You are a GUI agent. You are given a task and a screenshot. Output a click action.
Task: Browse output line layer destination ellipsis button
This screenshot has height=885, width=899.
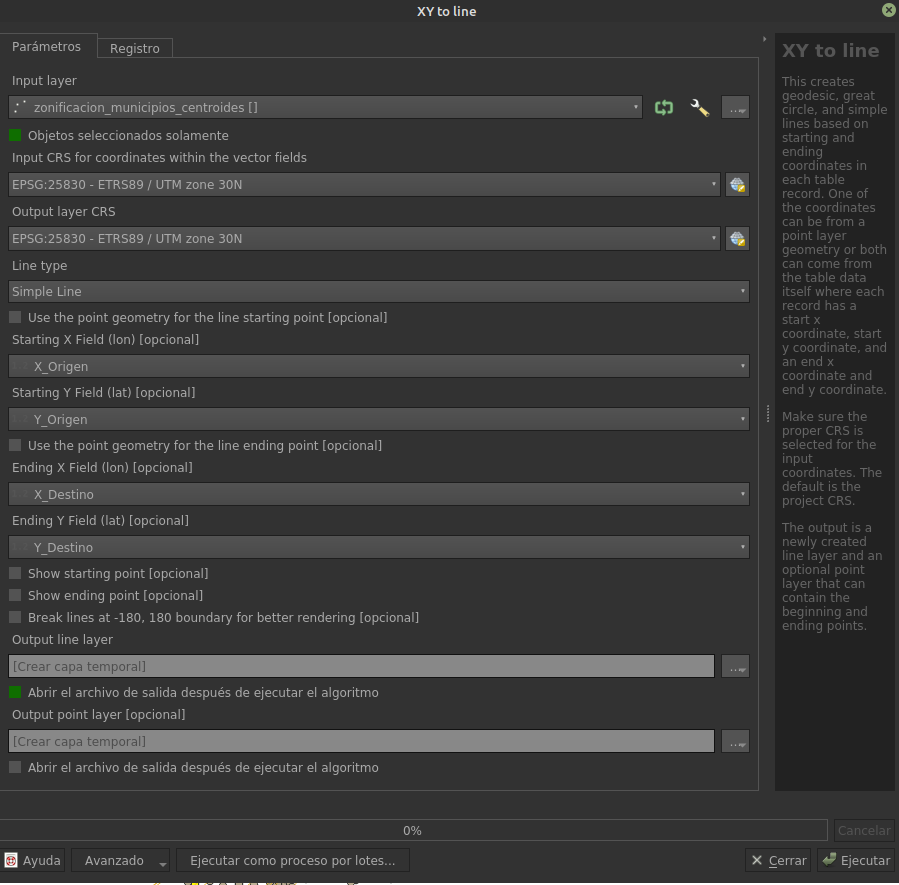(x=736, y=666)
